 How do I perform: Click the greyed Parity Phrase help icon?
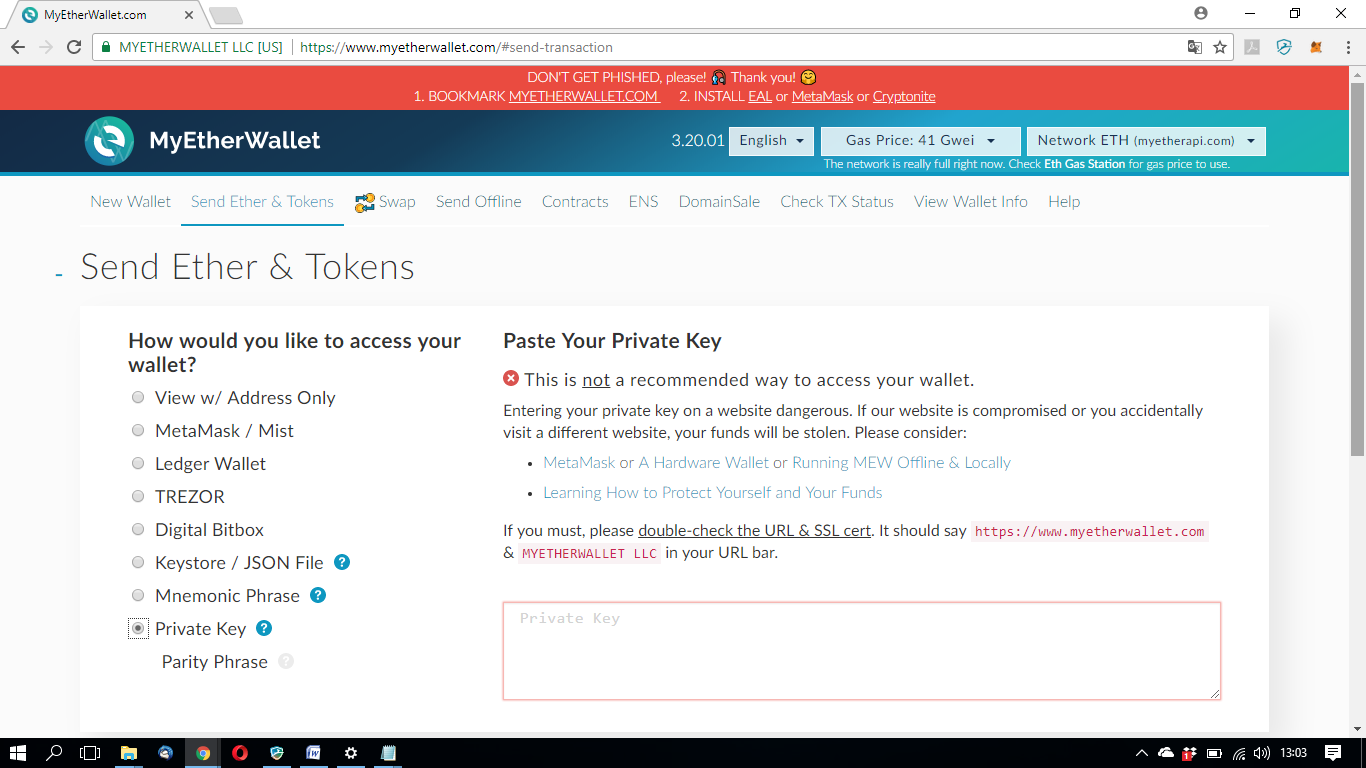[x=286, y=661]
